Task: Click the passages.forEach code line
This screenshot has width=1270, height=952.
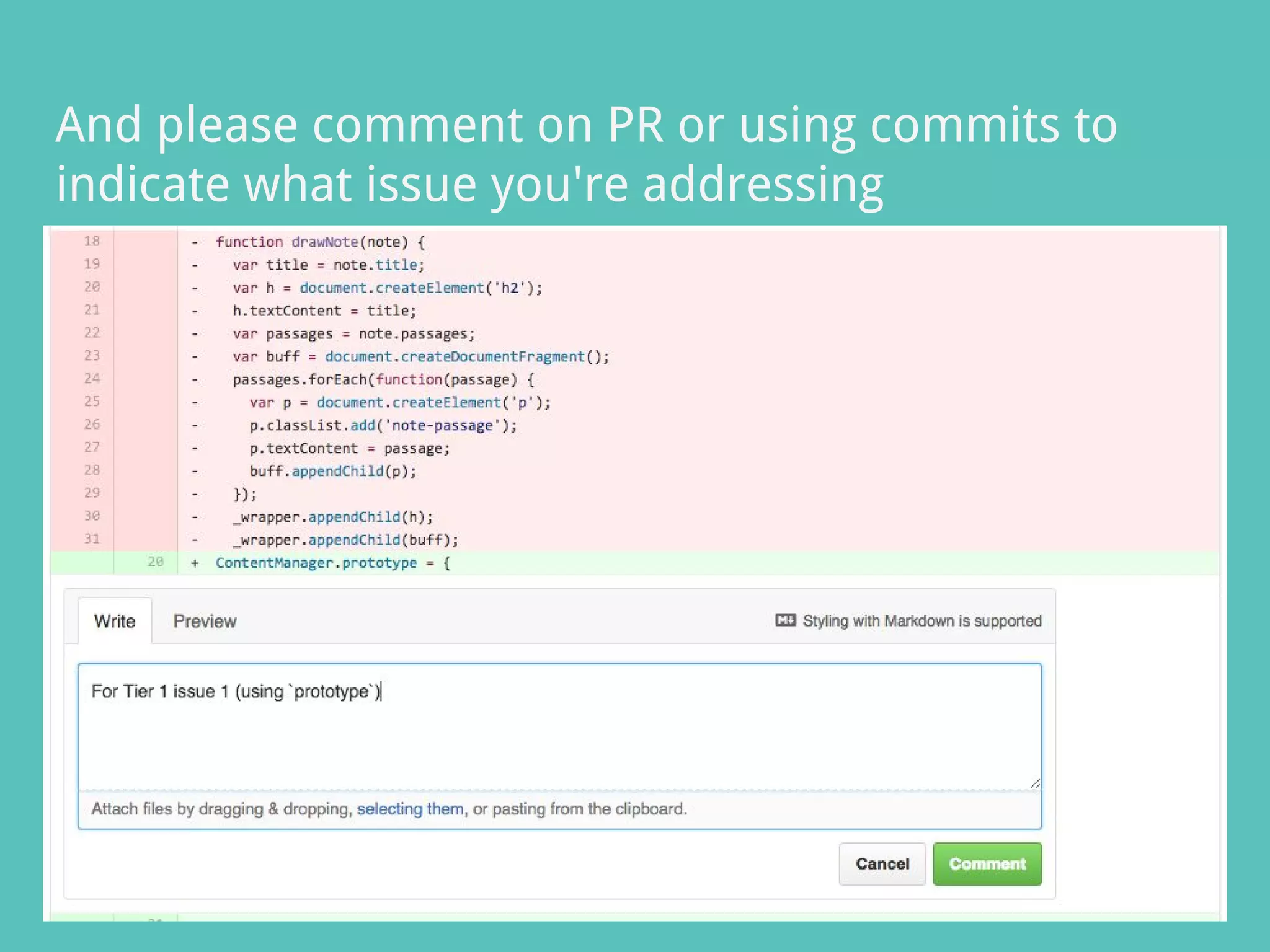Action: pos(383,380)
